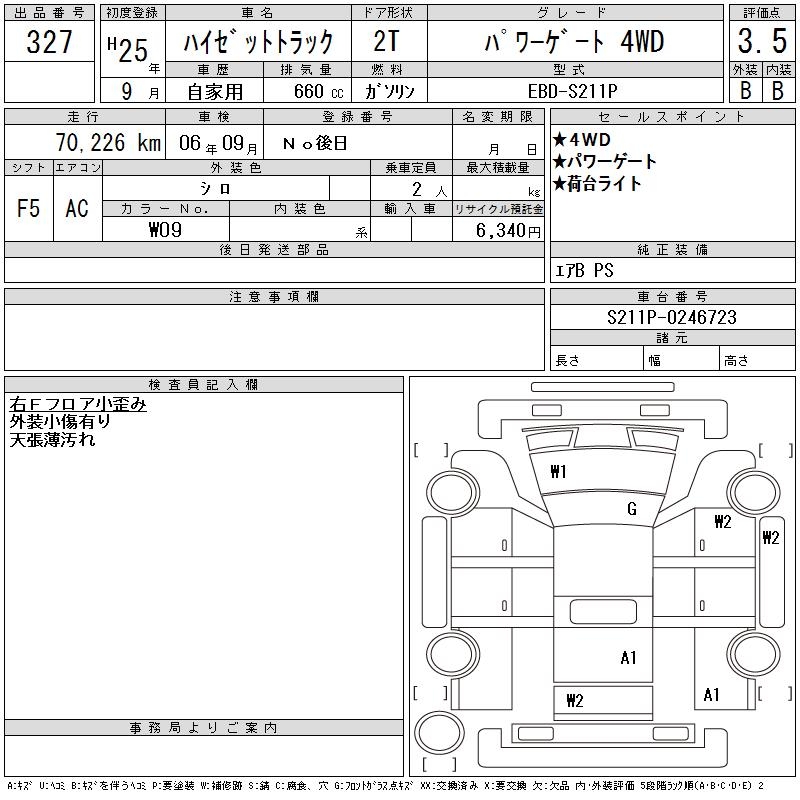Click the 長さ dimension label
Image resolution: width=800 pixels, height=800 pixels.
click(x=568, y=361)
